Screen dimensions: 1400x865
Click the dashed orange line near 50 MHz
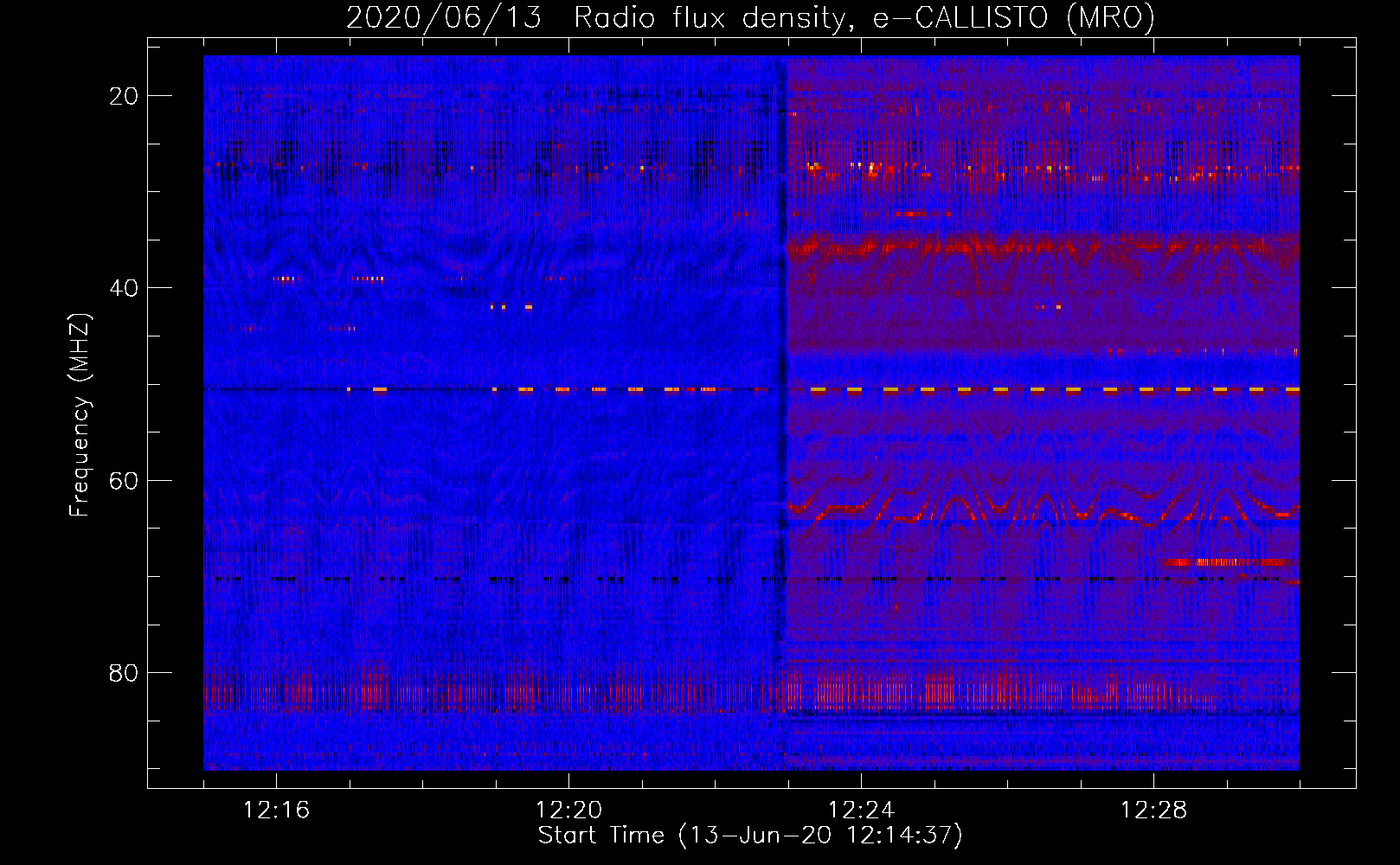coord(822,390)
